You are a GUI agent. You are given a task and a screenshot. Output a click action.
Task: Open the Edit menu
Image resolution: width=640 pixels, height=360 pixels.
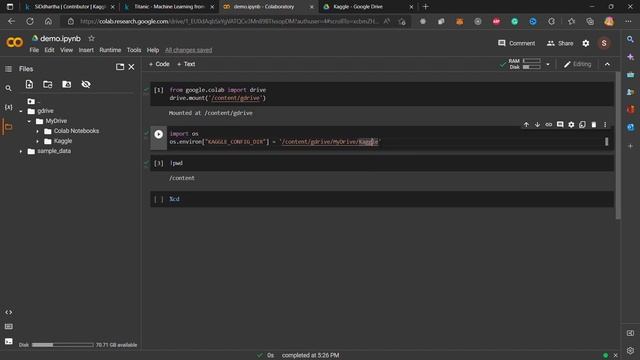[x=49, y=50]
